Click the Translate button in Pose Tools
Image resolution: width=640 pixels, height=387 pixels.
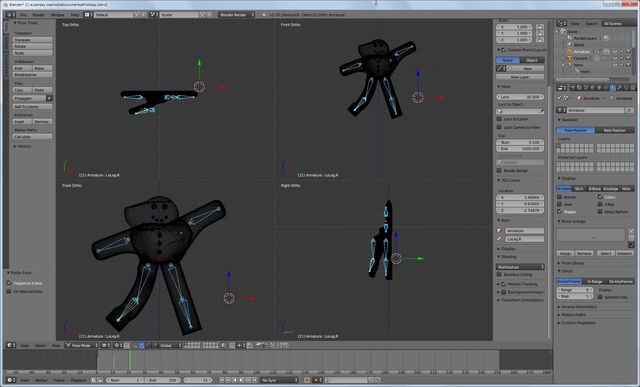pos(32,40)
